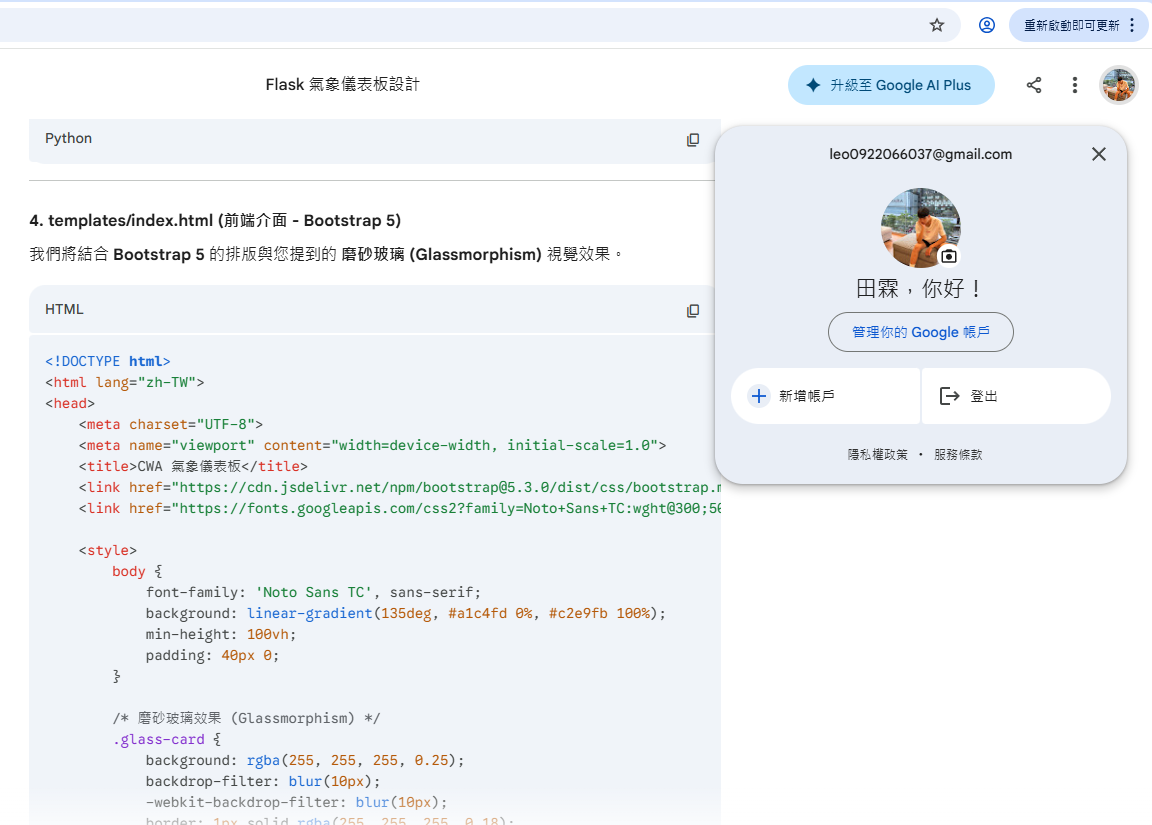Click 新增帳戶 to add an account
The height and width of the screenshot is (825, 1152).
825,396
